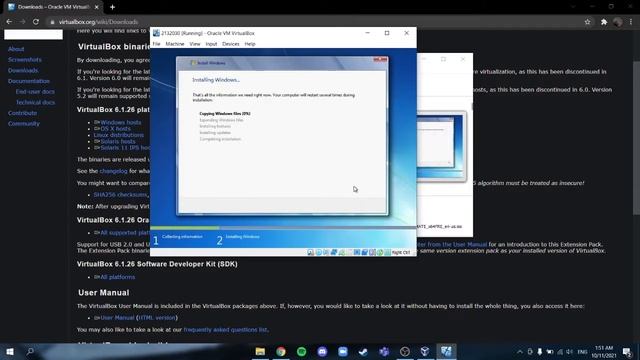Switch to VirtualBox Manager taskbar icon
Viewport: 640px width, 360px height.
[x=425, y=351]
